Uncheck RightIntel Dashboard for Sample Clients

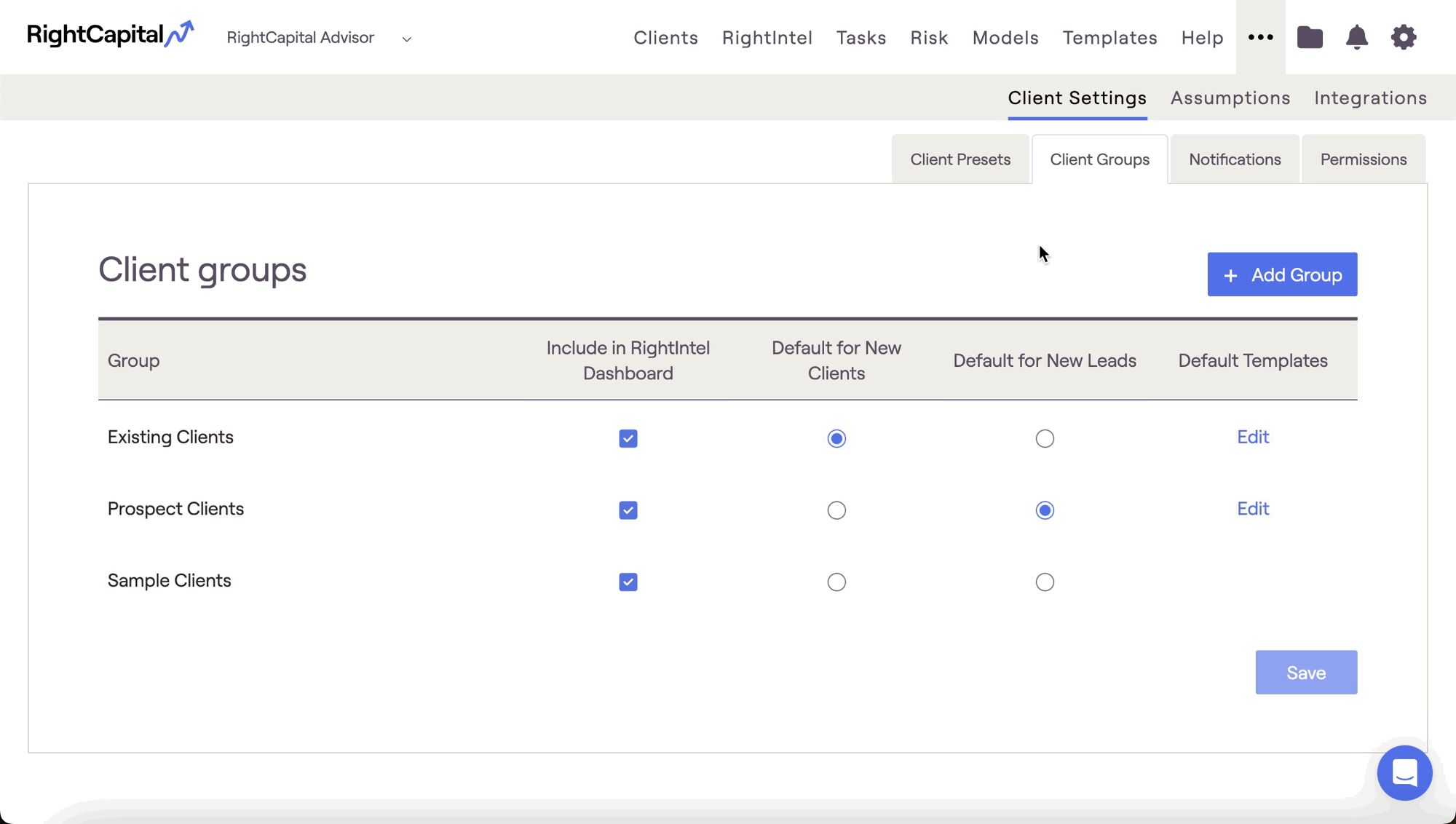point(628,582)
